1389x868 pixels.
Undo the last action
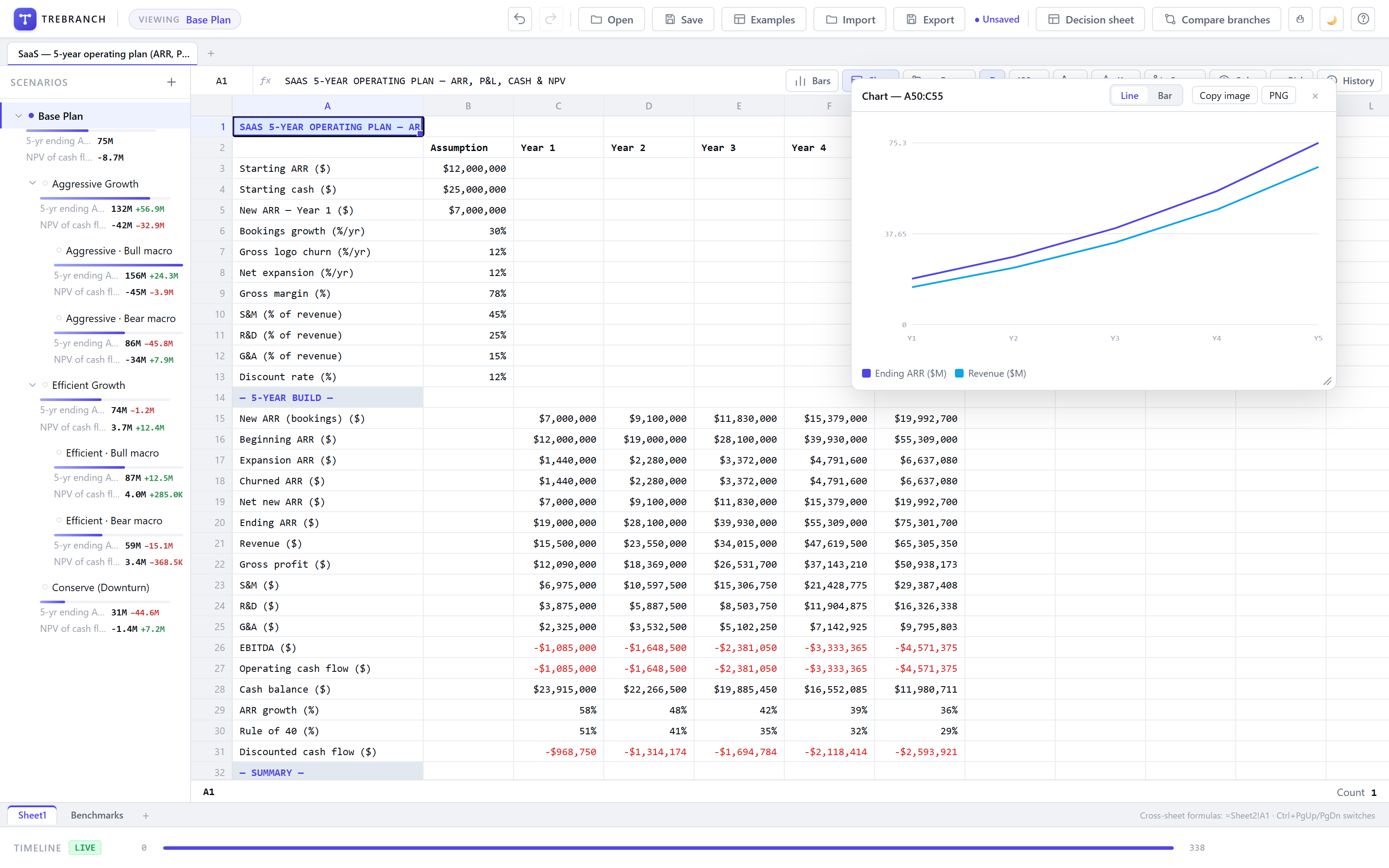520,19
